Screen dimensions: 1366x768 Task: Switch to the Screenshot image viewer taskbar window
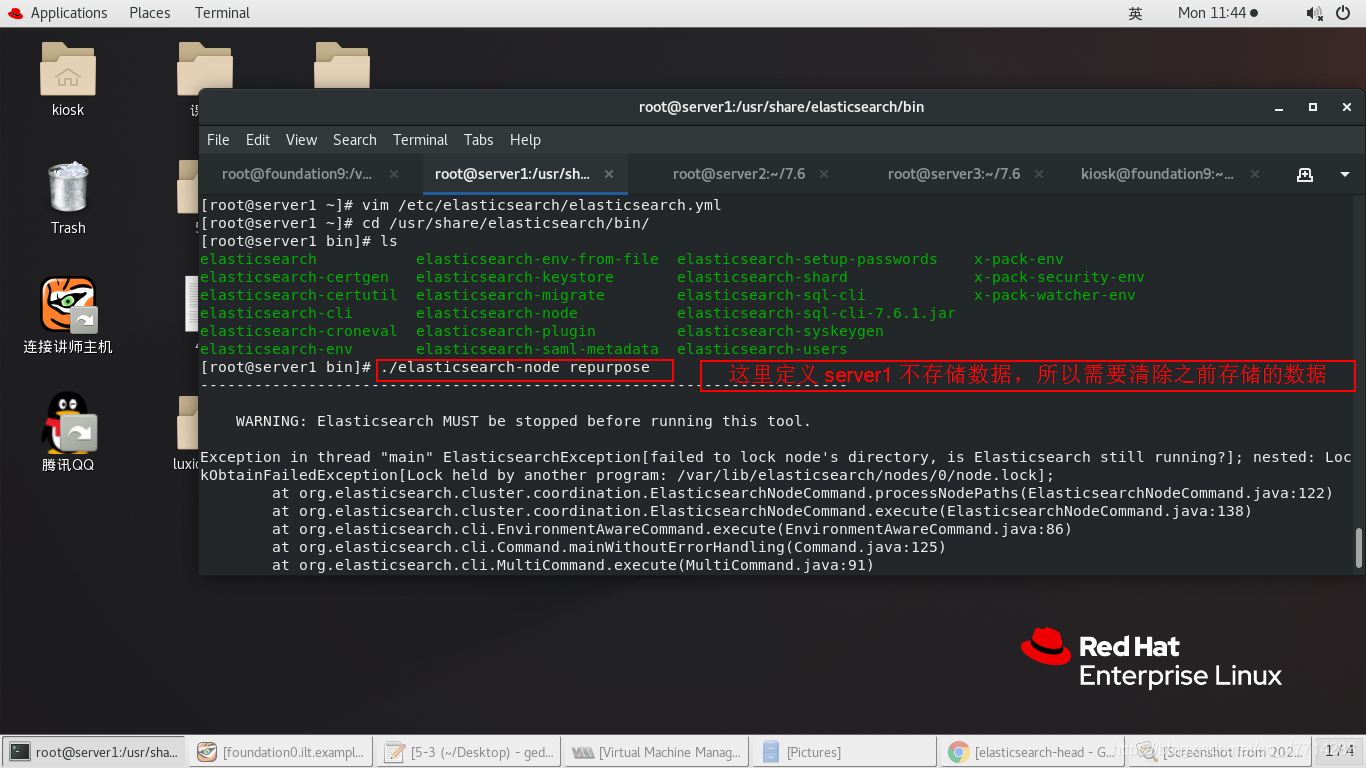1220,752
